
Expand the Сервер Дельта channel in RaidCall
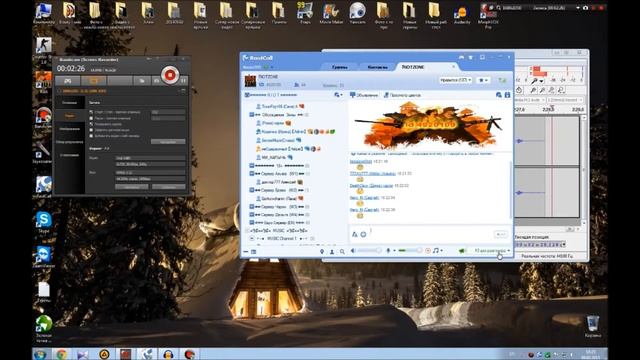click(x=252, y=215)
